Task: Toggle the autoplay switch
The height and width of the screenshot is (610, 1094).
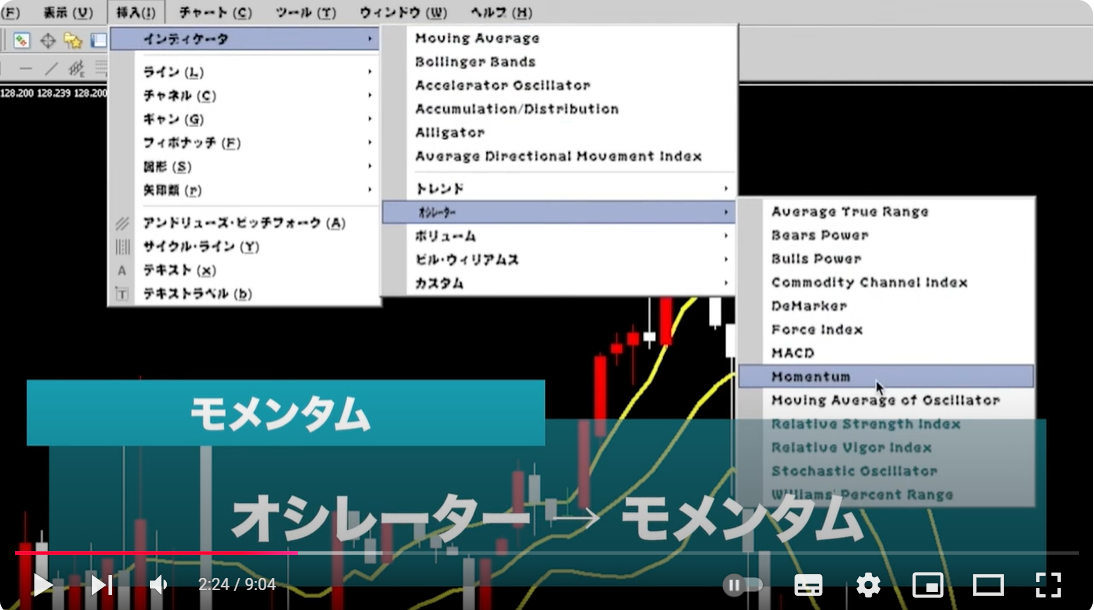Action: point(742,585)
